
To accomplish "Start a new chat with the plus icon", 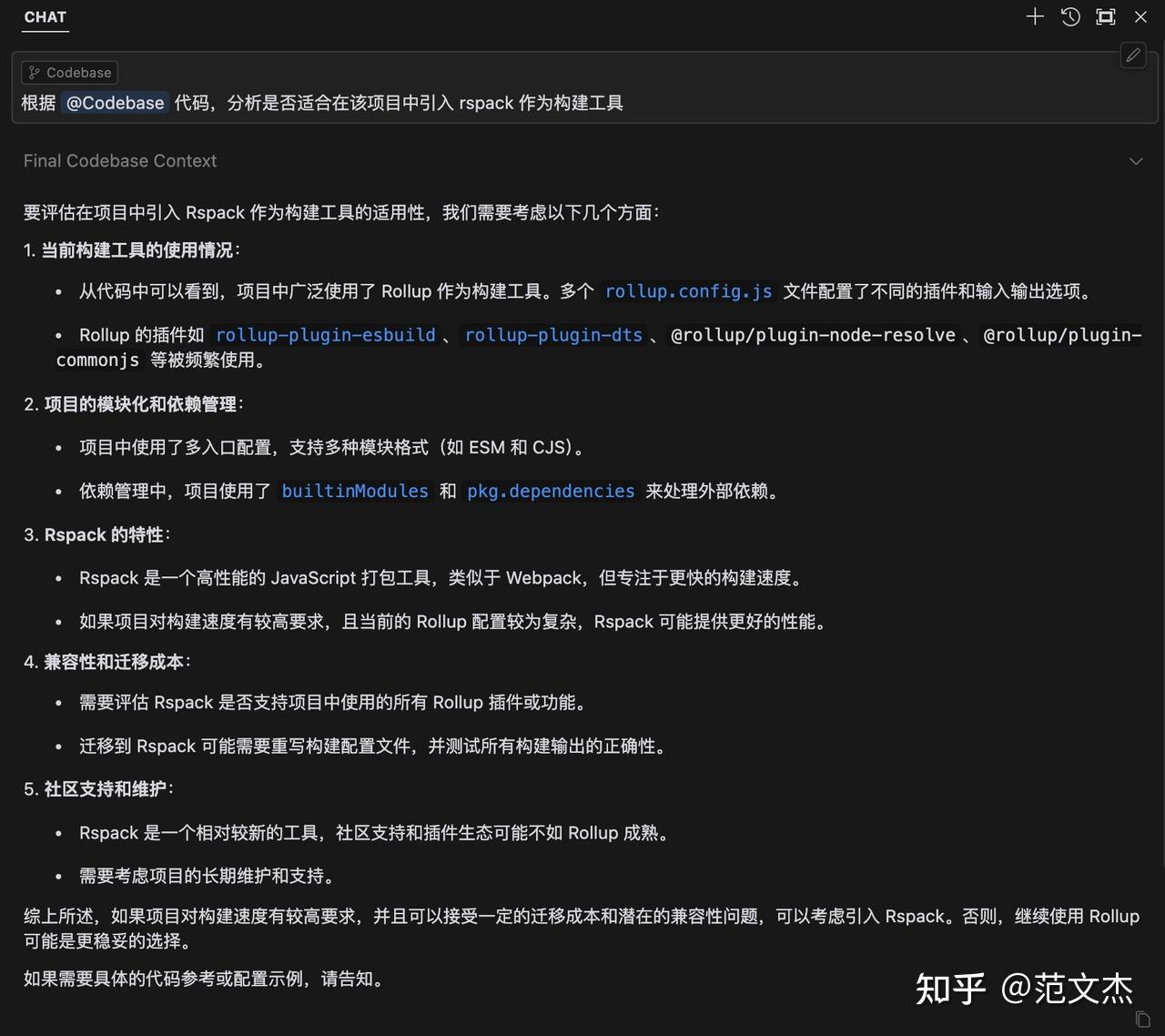I will point(1034,16).
